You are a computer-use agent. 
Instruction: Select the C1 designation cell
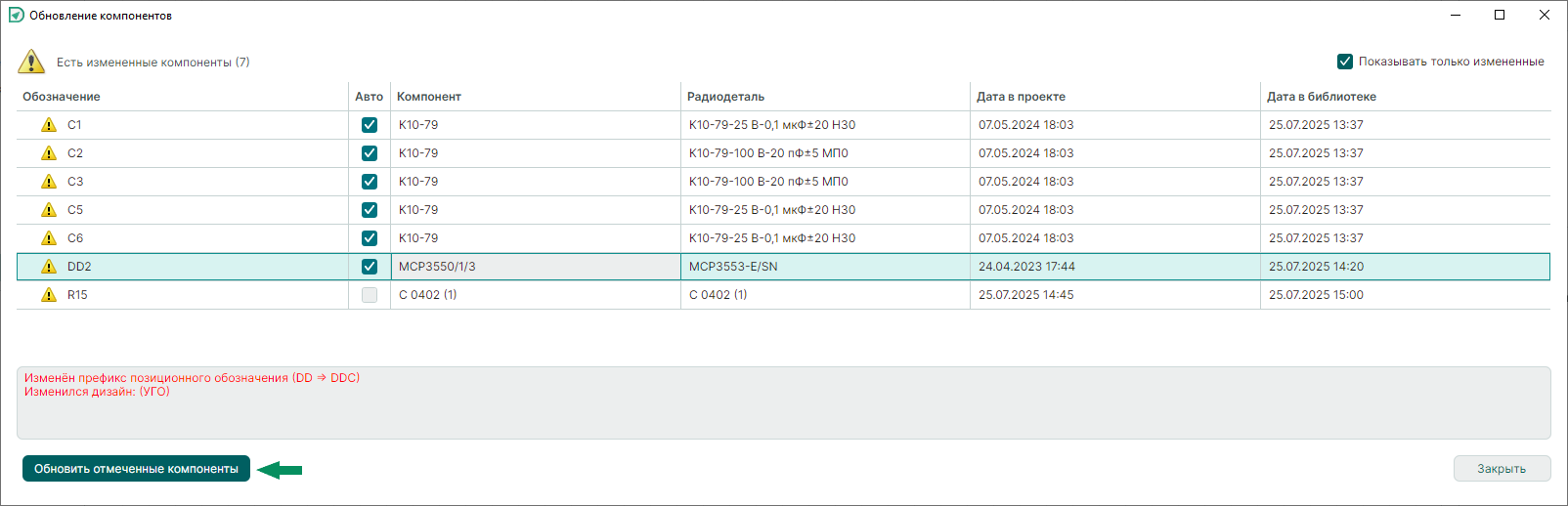tap(182, 125)
